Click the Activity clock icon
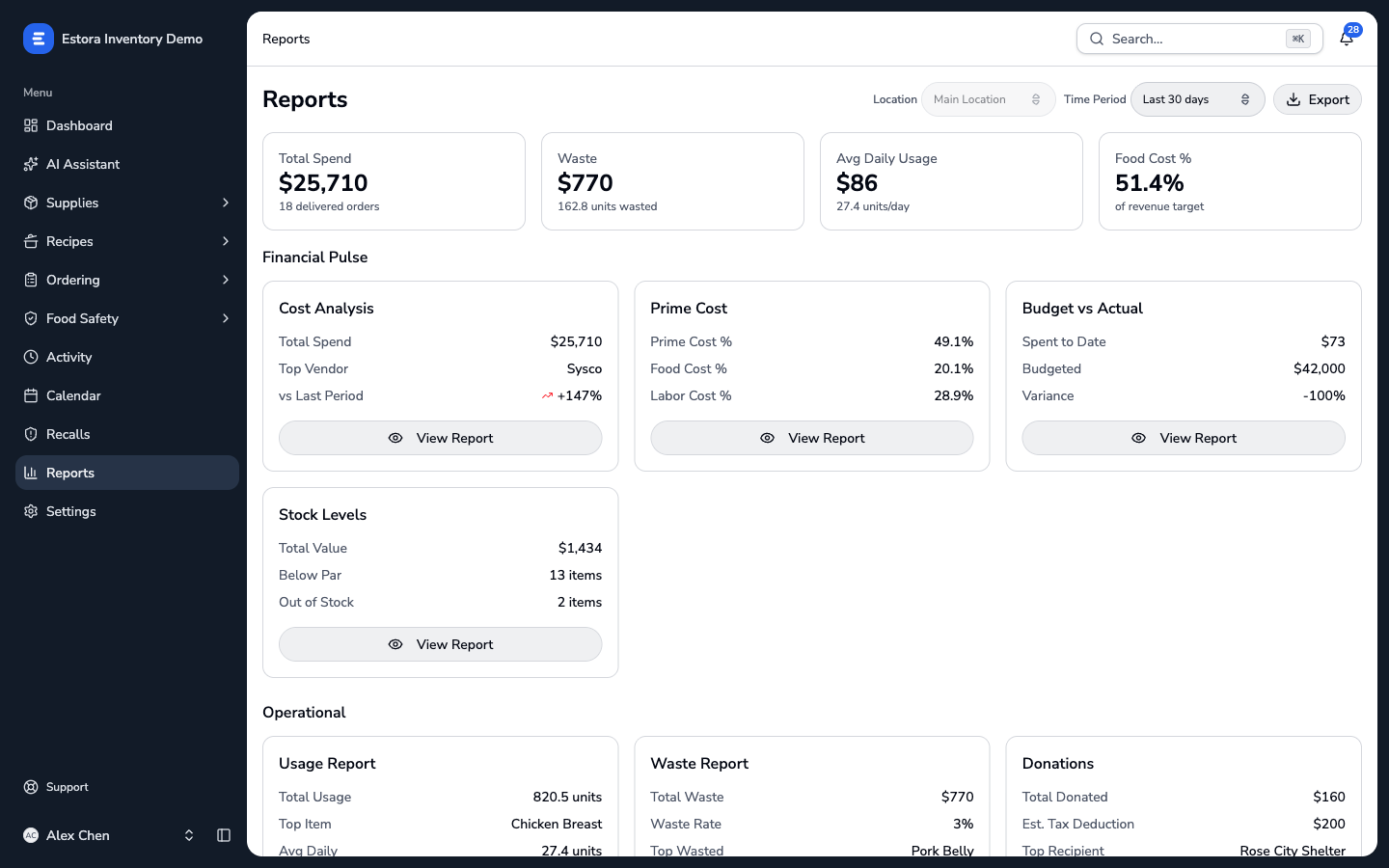The height and width of the screenshot is (868, 1389). [31, 357]
